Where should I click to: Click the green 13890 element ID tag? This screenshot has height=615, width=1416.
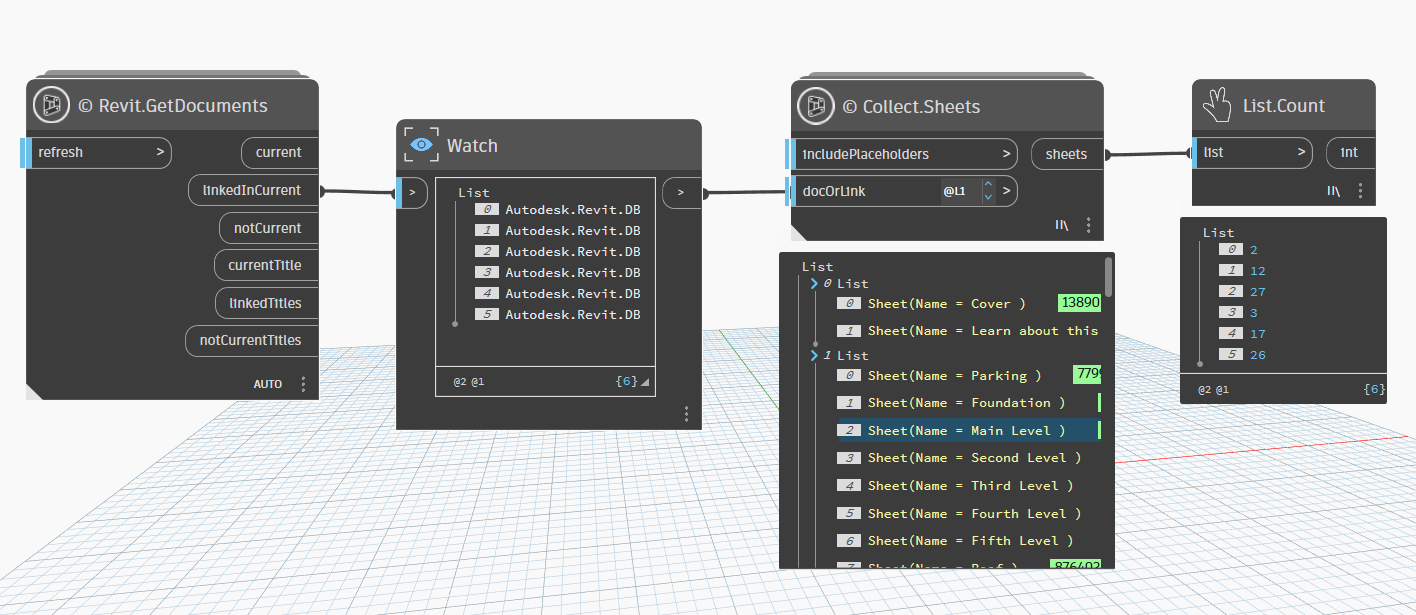click(1079, 303)
